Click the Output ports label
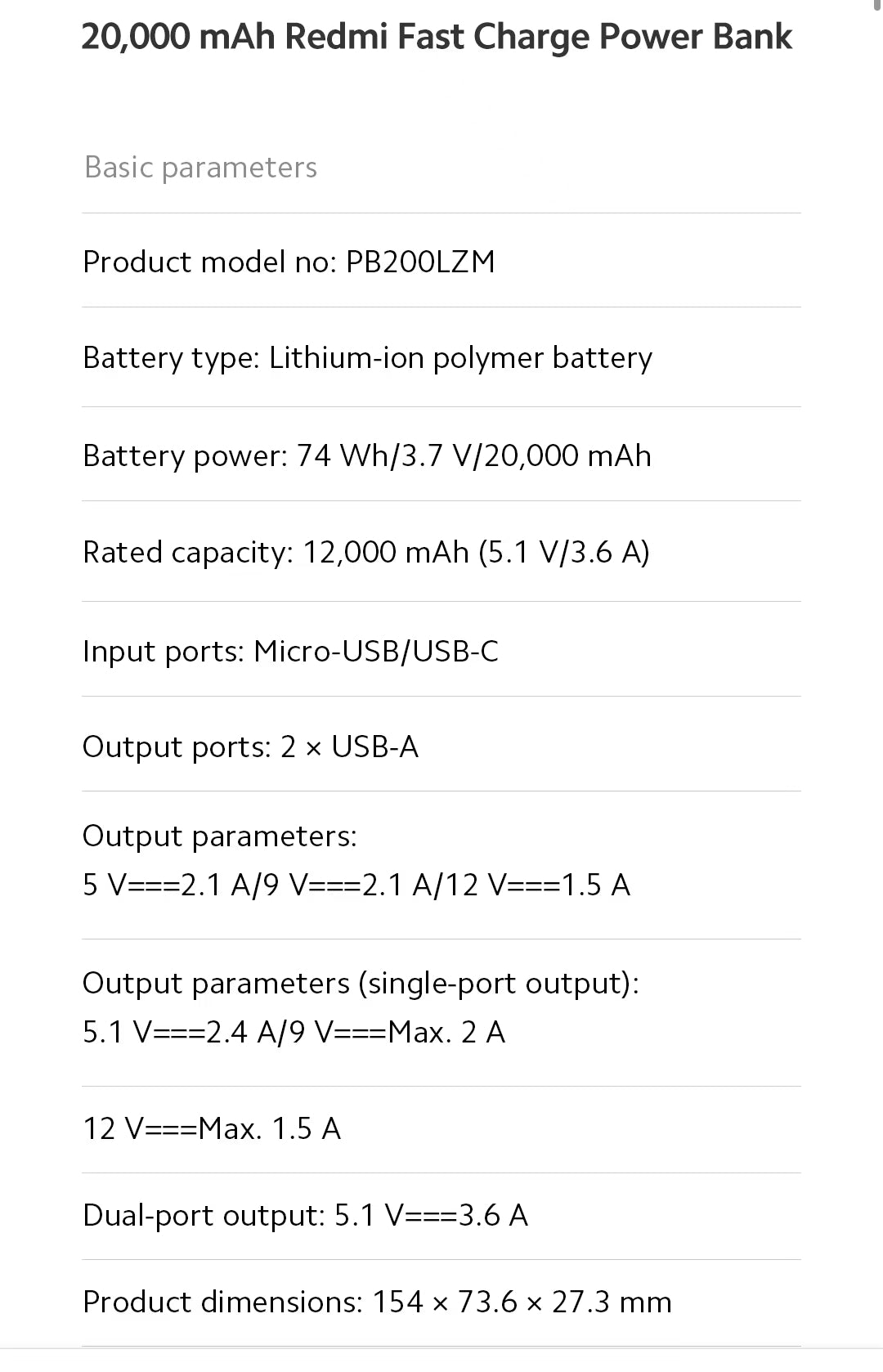The width and height of the screenshot is (883, 1372). click(x=177, y=747)
